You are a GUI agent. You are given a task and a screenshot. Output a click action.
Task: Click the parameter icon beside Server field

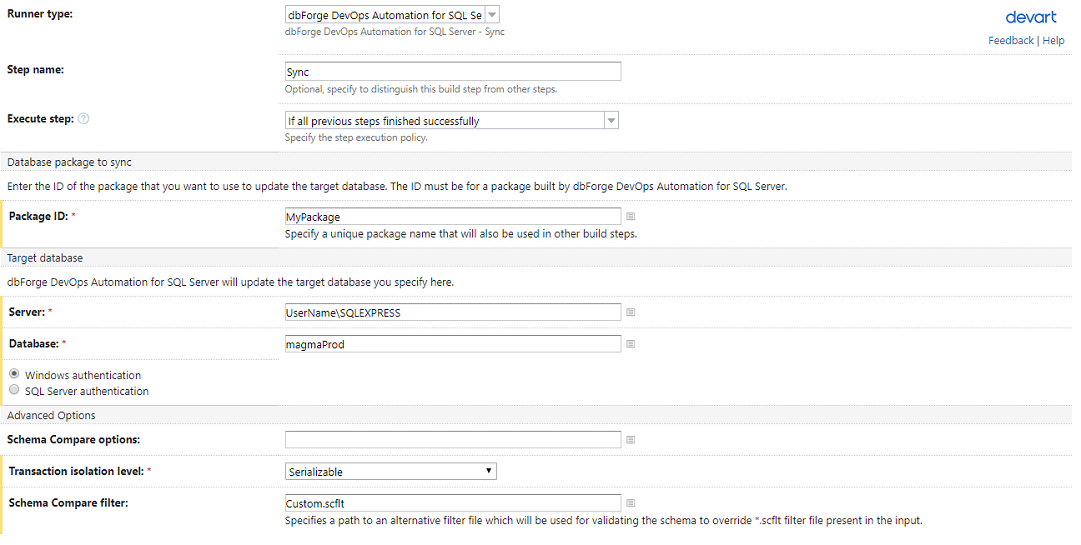click(x=630, y=312)
